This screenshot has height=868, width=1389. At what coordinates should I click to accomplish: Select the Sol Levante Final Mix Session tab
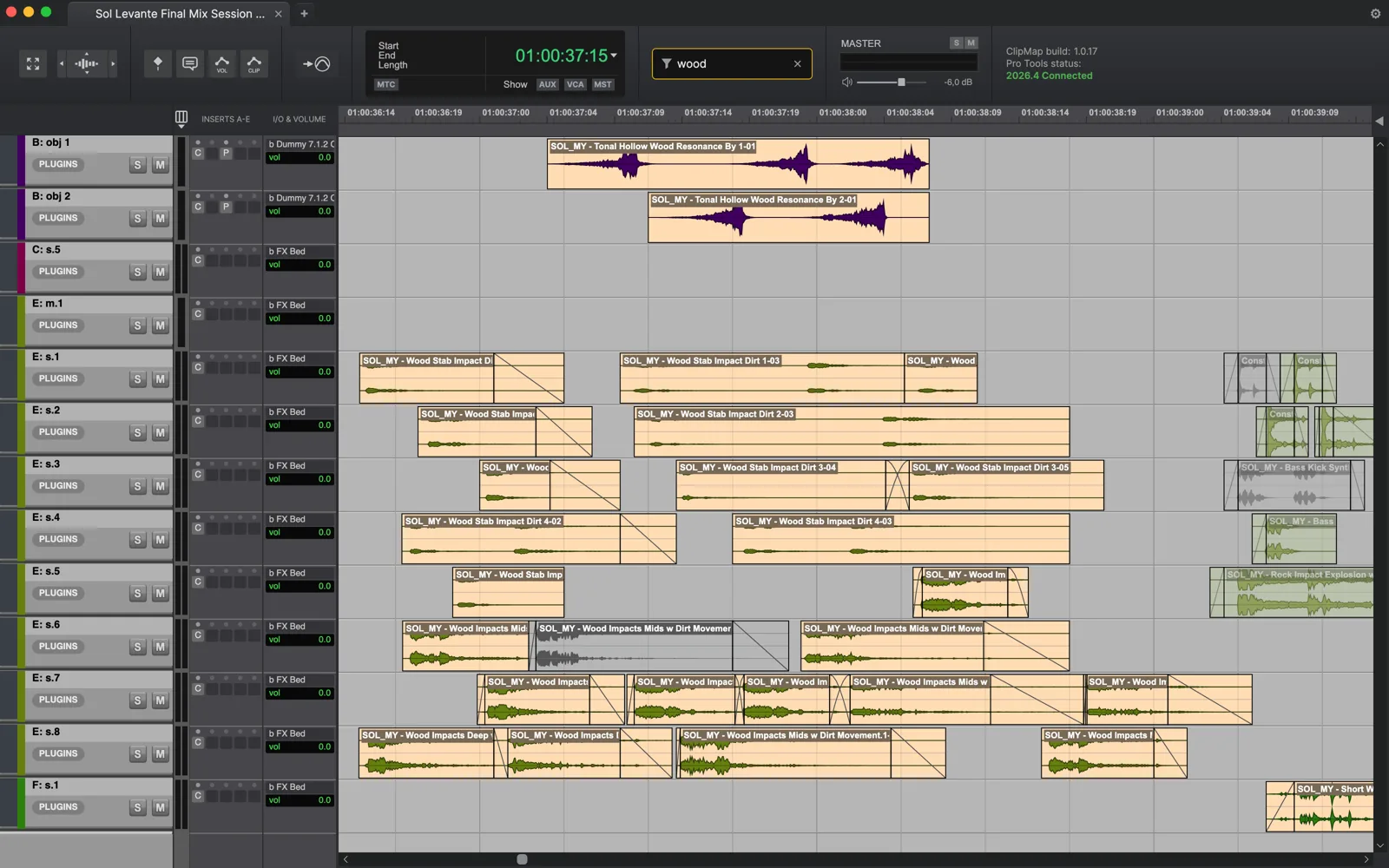coord(180,14)
